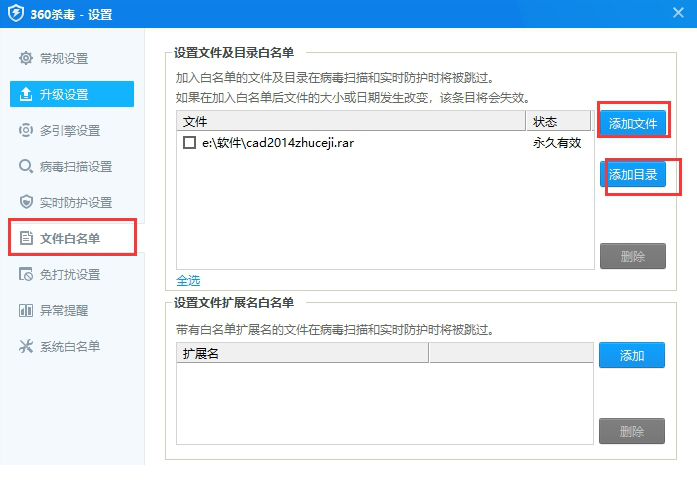The height and width of the screenshot is (483, 697).
Task: Click the upload icon beside 升级设置
Action: click(x=26, y=94)
